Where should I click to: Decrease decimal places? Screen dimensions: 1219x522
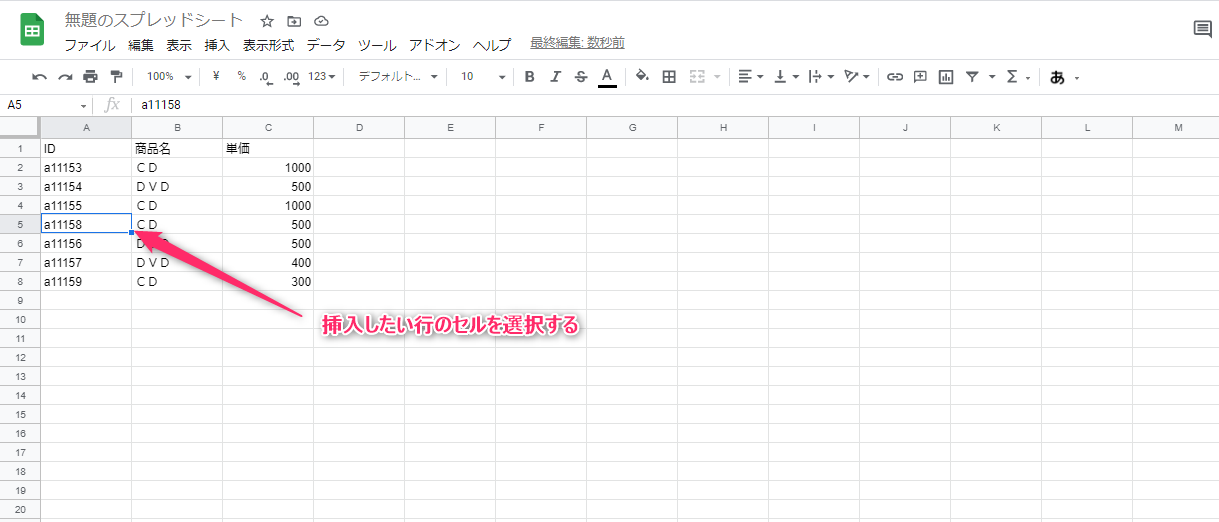(265, 76)
